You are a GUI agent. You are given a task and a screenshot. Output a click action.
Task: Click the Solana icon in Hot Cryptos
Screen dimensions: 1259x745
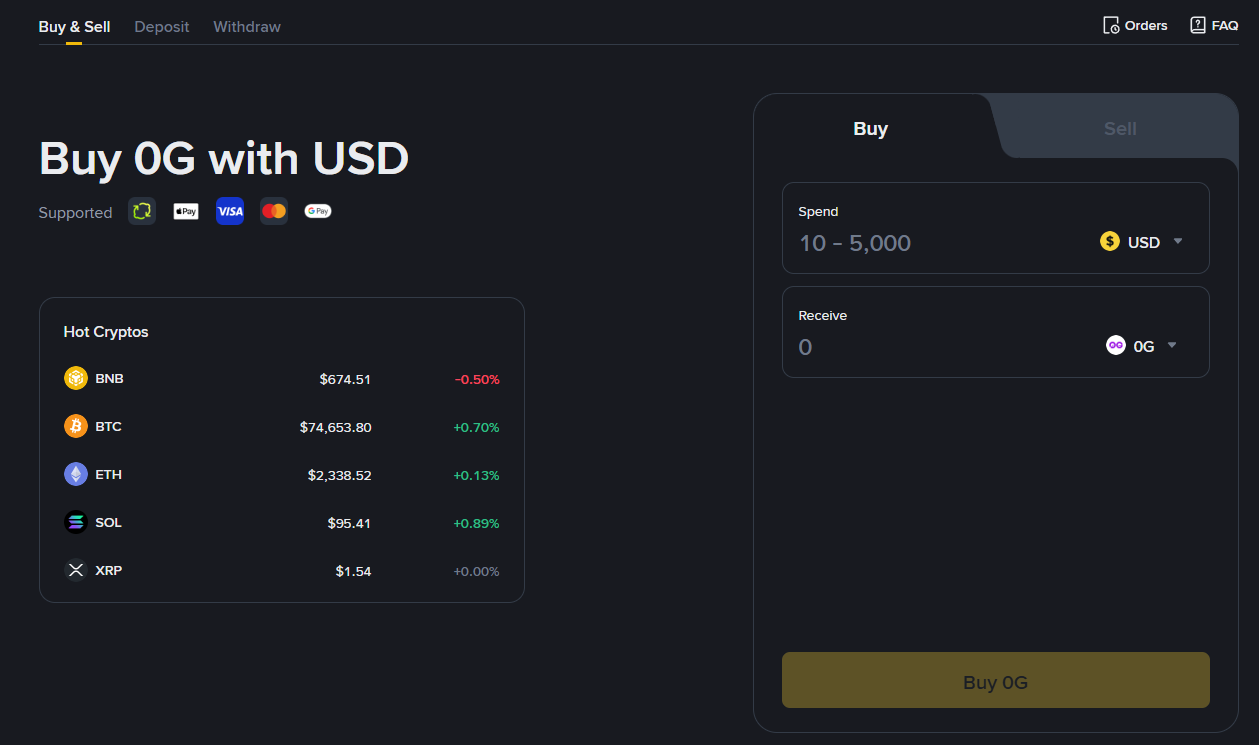coord(76,522)
